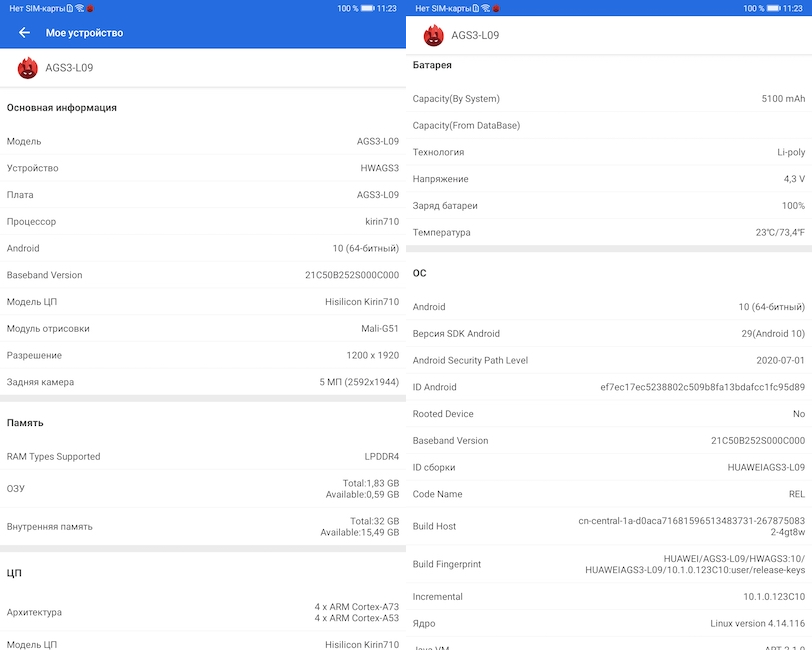
Task: Tap the AGS3-L09 title in right panel header
Action: pos(475,35)
